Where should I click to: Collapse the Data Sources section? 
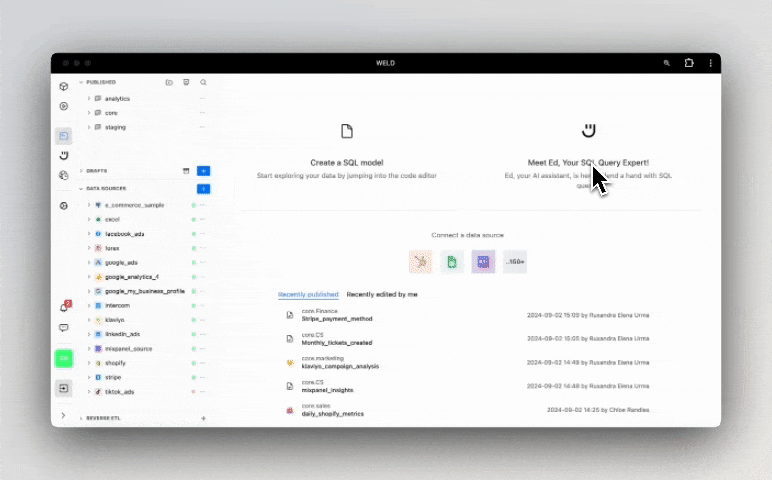(81, 188)
